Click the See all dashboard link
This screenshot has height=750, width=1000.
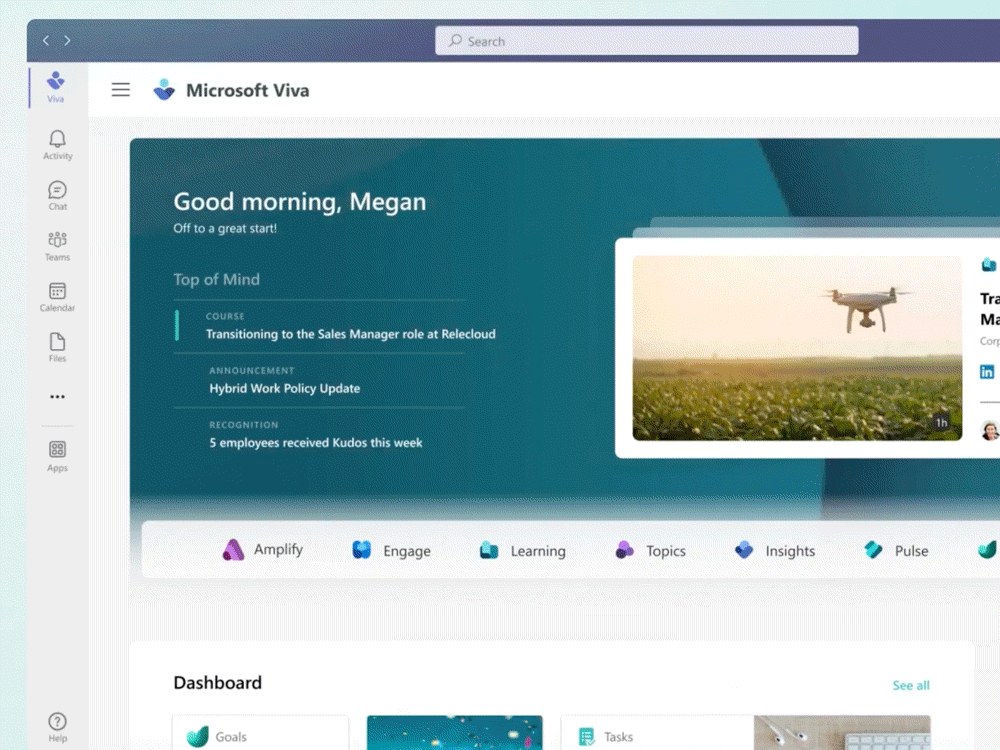point(911,686)
